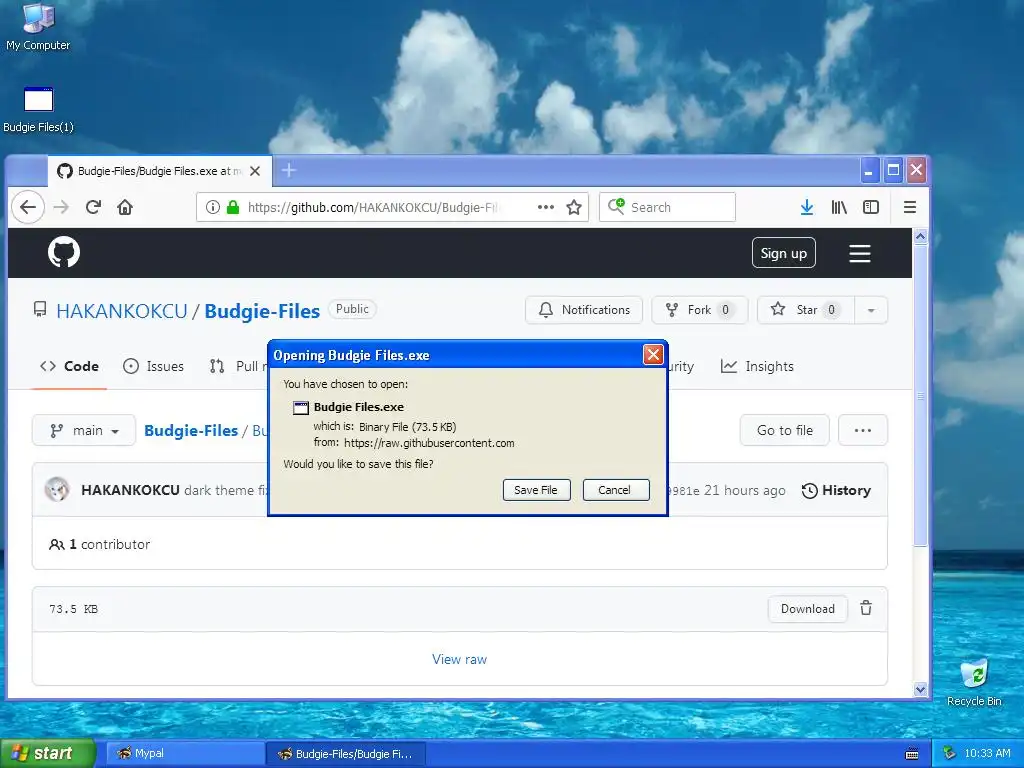Switch to the Code tab
The image size is (1024, 768).
[x=69, y=366]
